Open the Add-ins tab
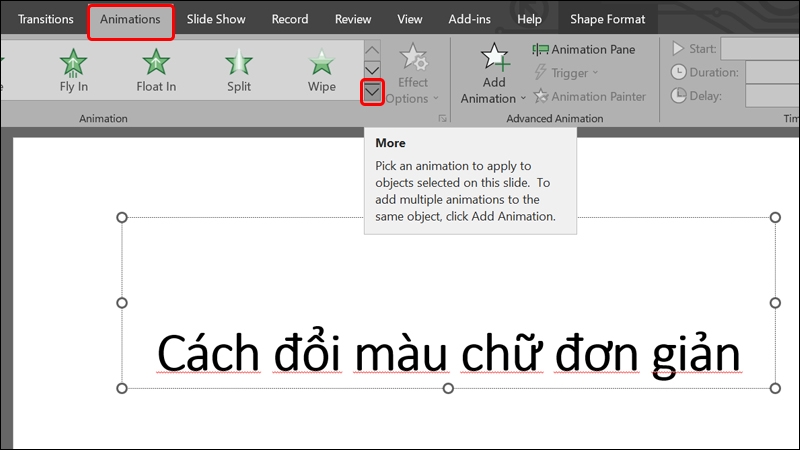The image size is (800, 450). pos(469,19)
